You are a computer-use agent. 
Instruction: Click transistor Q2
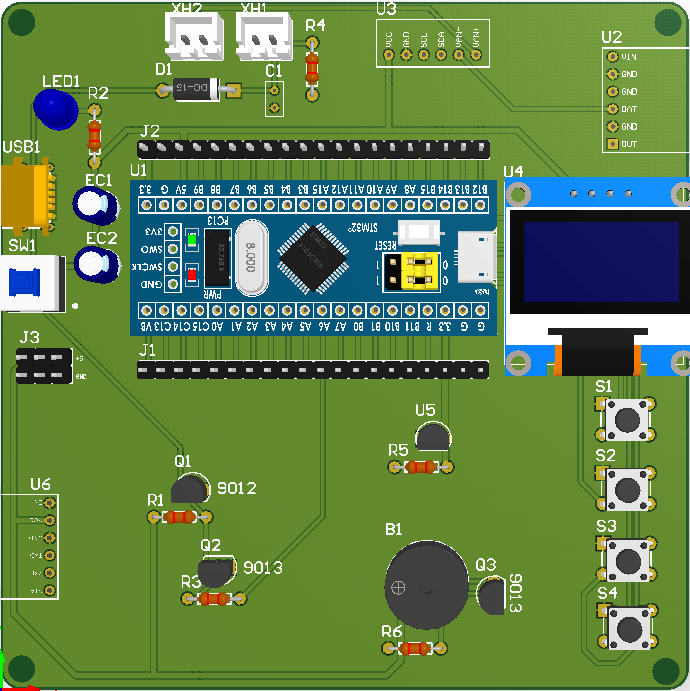click(216, 572)
